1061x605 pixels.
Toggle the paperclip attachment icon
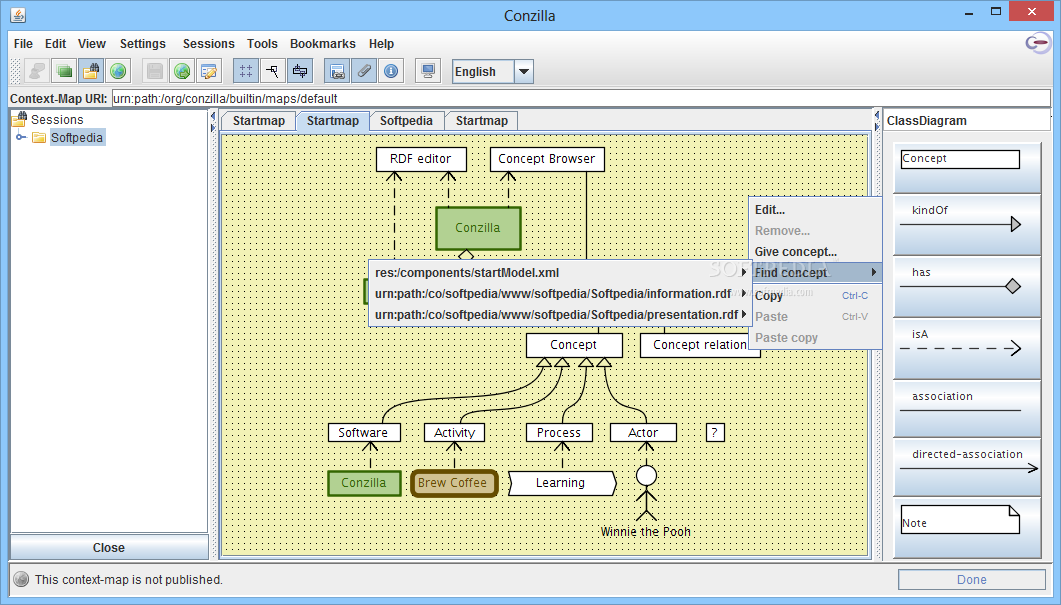[364, 71]
